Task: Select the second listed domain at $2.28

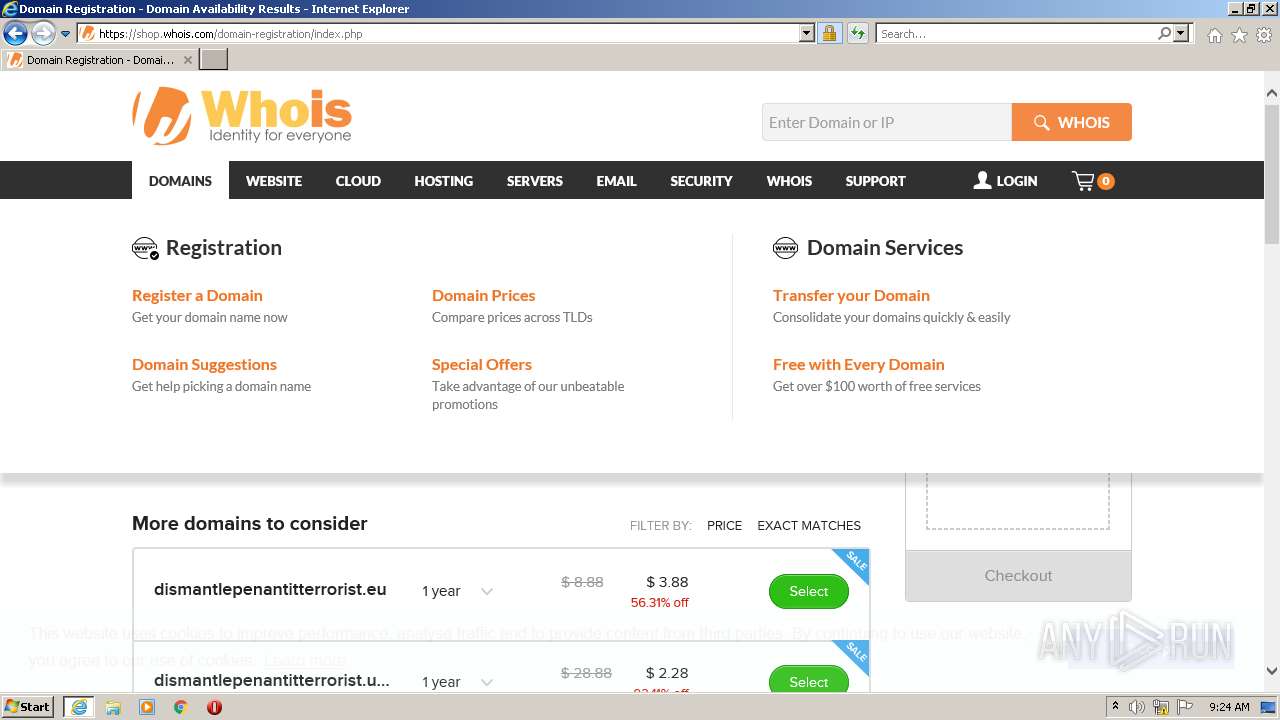Action: click(808, 681)
